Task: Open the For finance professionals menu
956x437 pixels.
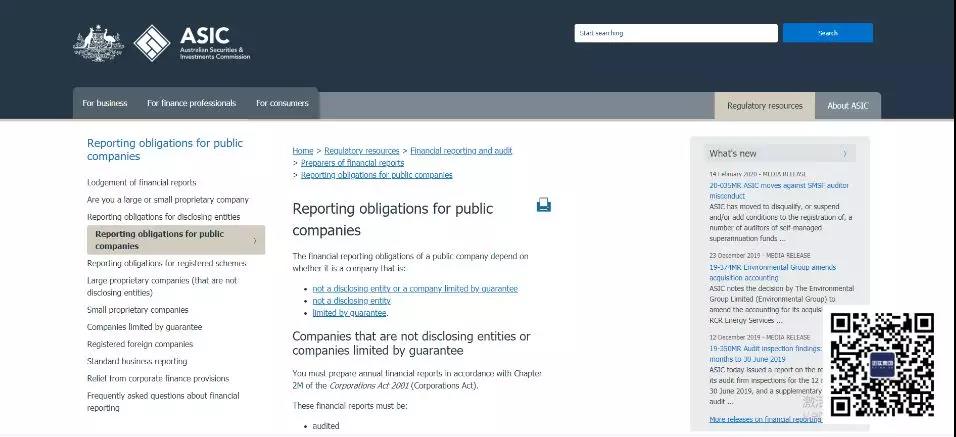Action: [x=191, y=103]
